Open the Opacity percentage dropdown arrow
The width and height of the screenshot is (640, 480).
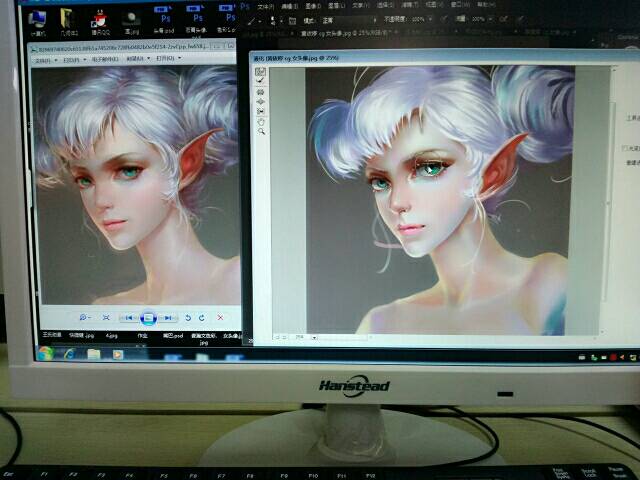click(x=430, y=19)
